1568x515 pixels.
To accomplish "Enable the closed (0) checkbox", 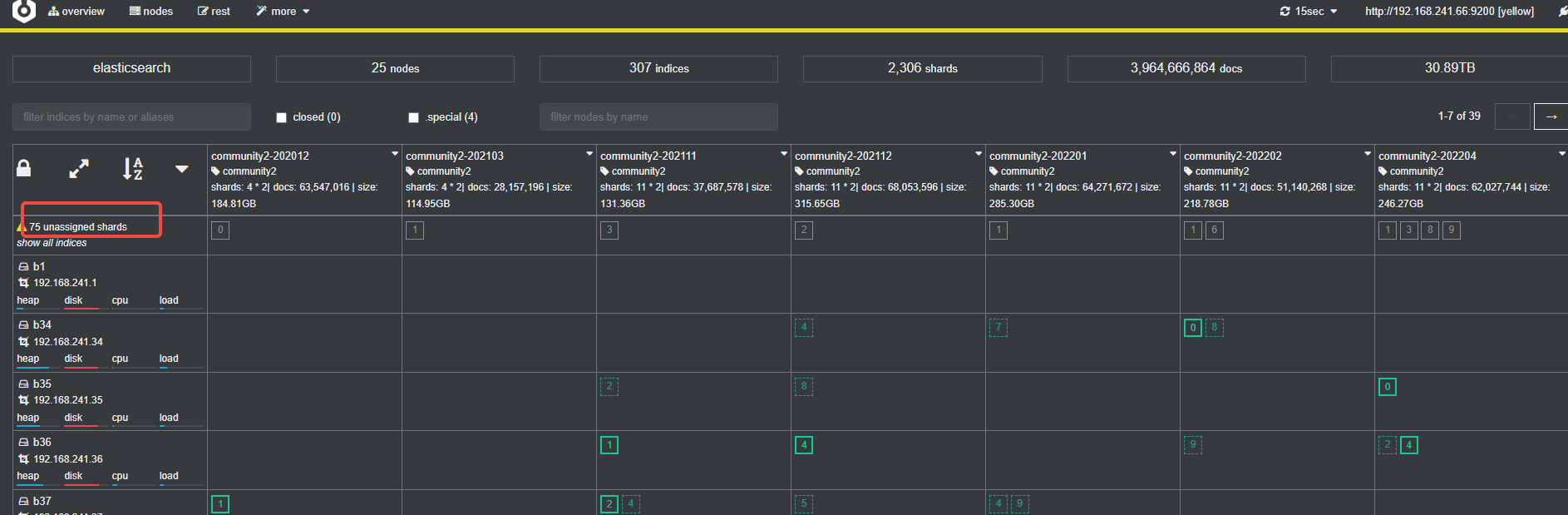I will click(282, 117).
